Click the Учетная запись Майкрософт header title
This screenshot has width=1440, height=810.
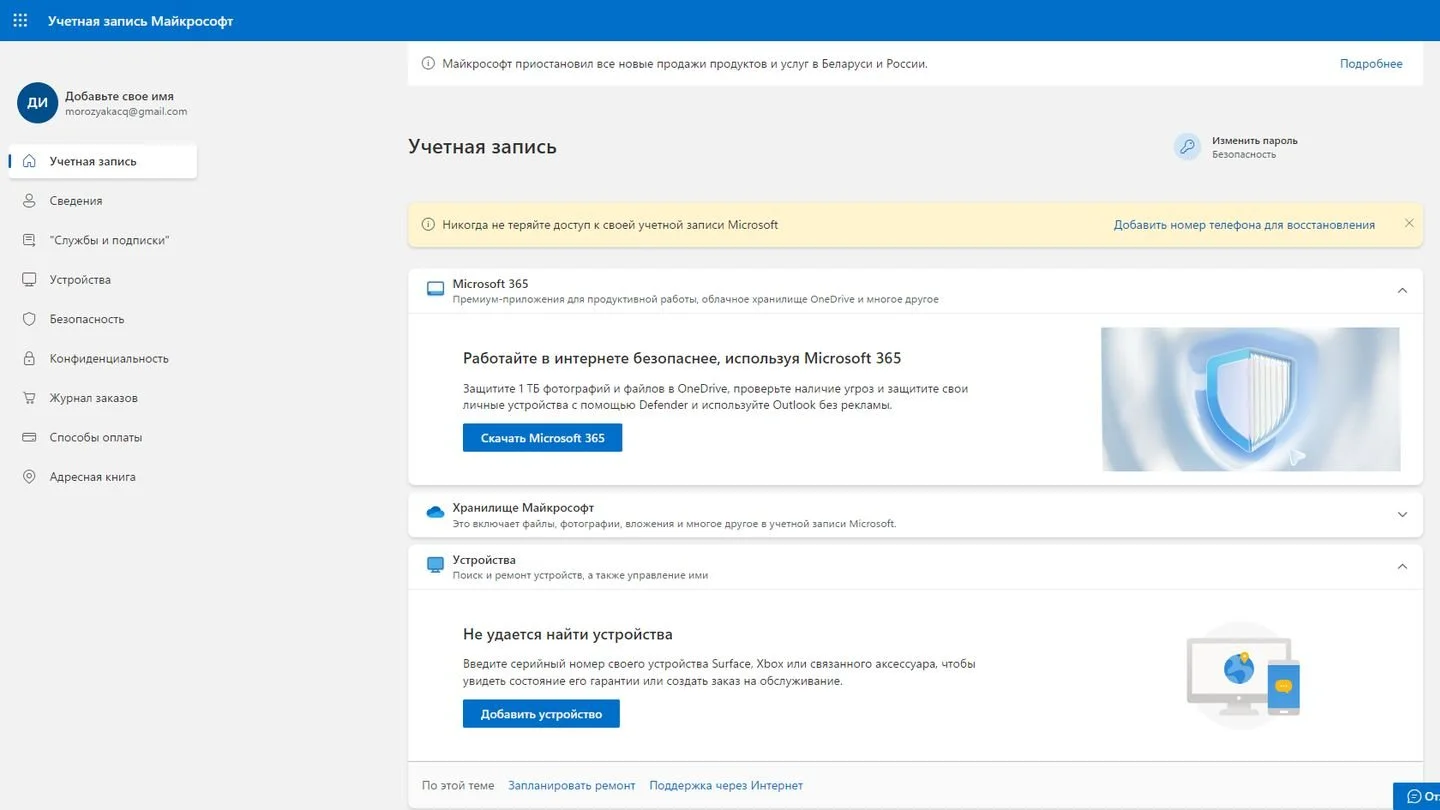point(140,20)
